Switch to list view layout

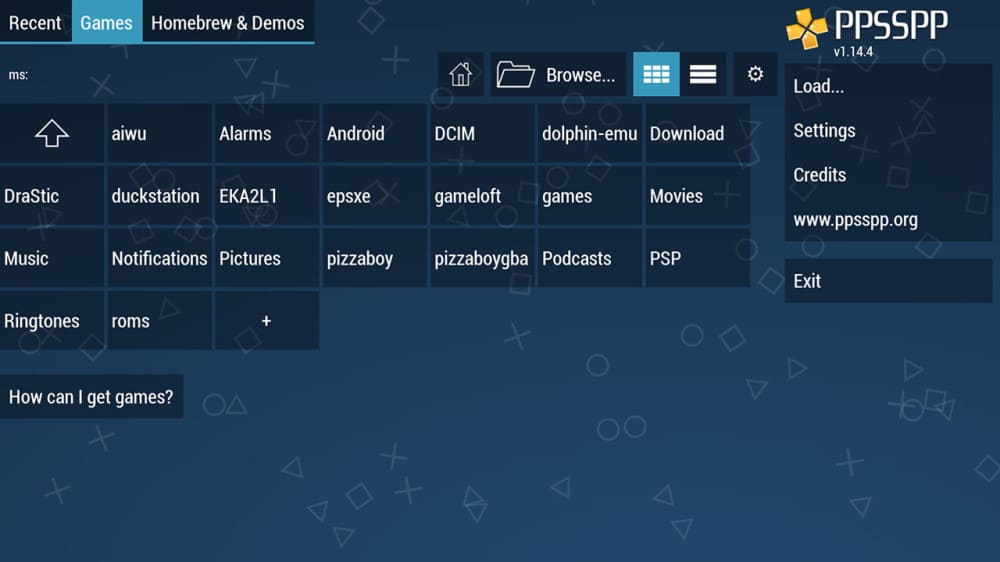[703, 75]
